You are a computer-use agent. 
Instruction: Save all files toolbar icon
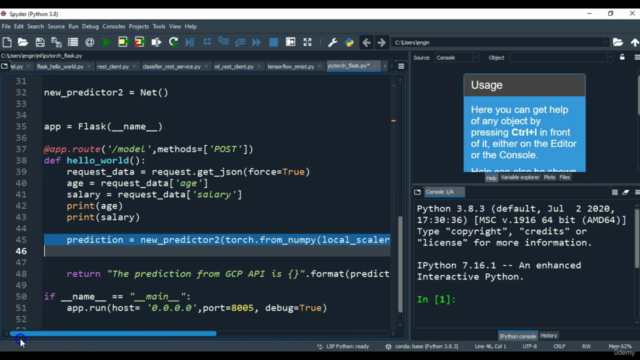(56, 42)
